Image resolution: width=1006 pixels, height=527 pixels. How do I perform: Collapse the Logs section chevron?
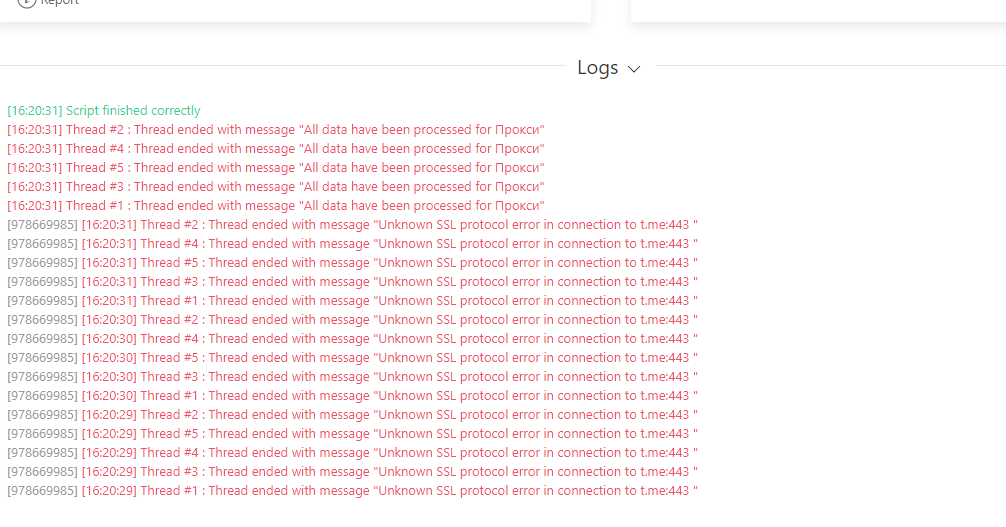point(634,69)
